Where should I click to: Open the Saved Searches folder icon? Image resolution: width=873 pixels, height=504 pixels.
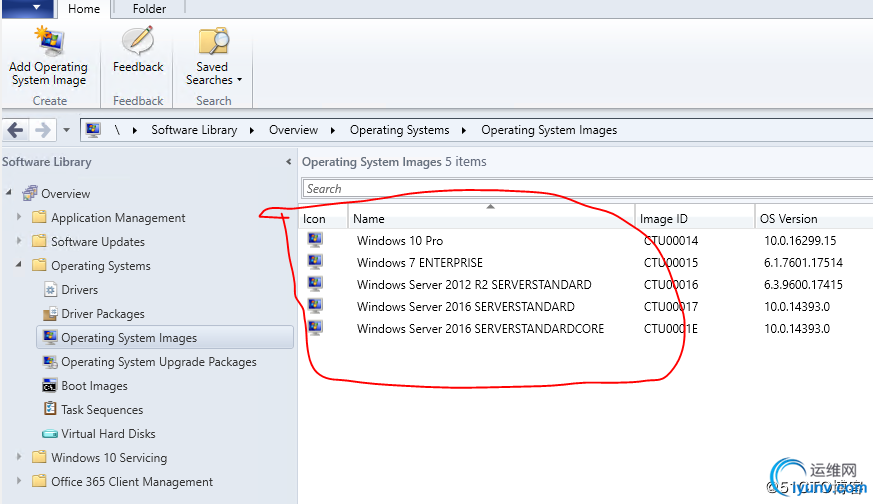(x=213, y=41)
